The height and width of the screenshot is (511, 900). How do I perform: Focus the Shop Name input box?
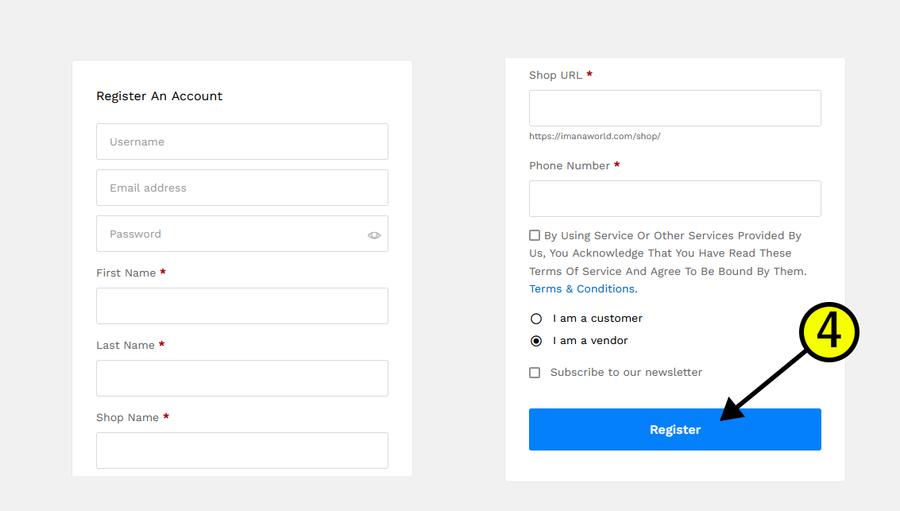(242, 451)
